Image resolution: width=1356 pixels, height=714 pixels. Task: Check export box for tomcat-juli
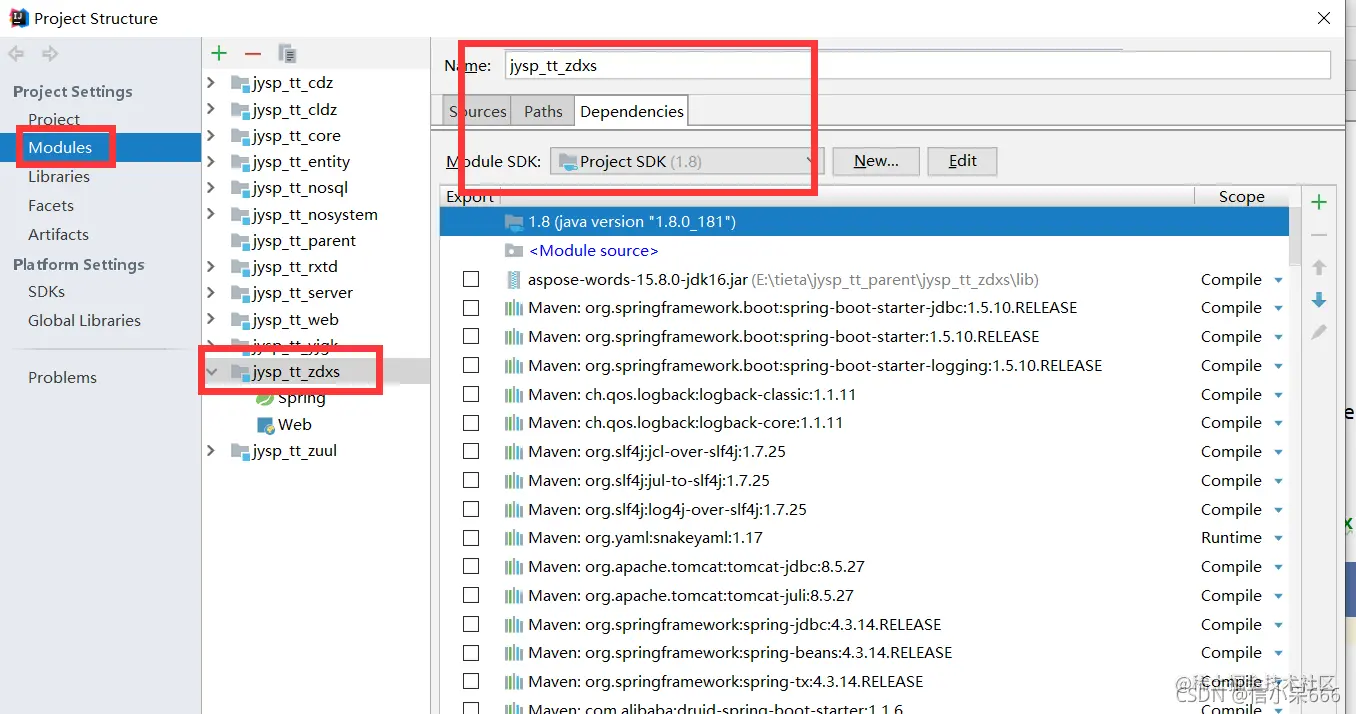tap(471, 596)
